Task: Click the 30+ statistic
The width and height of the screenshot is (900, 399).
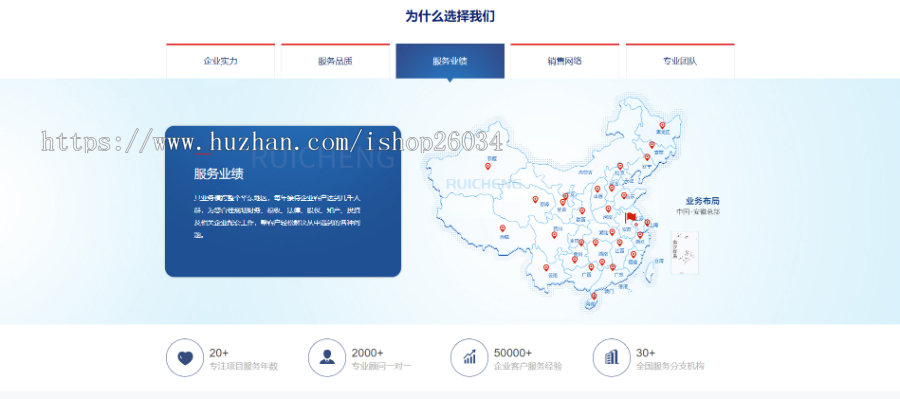Action: 646,353
